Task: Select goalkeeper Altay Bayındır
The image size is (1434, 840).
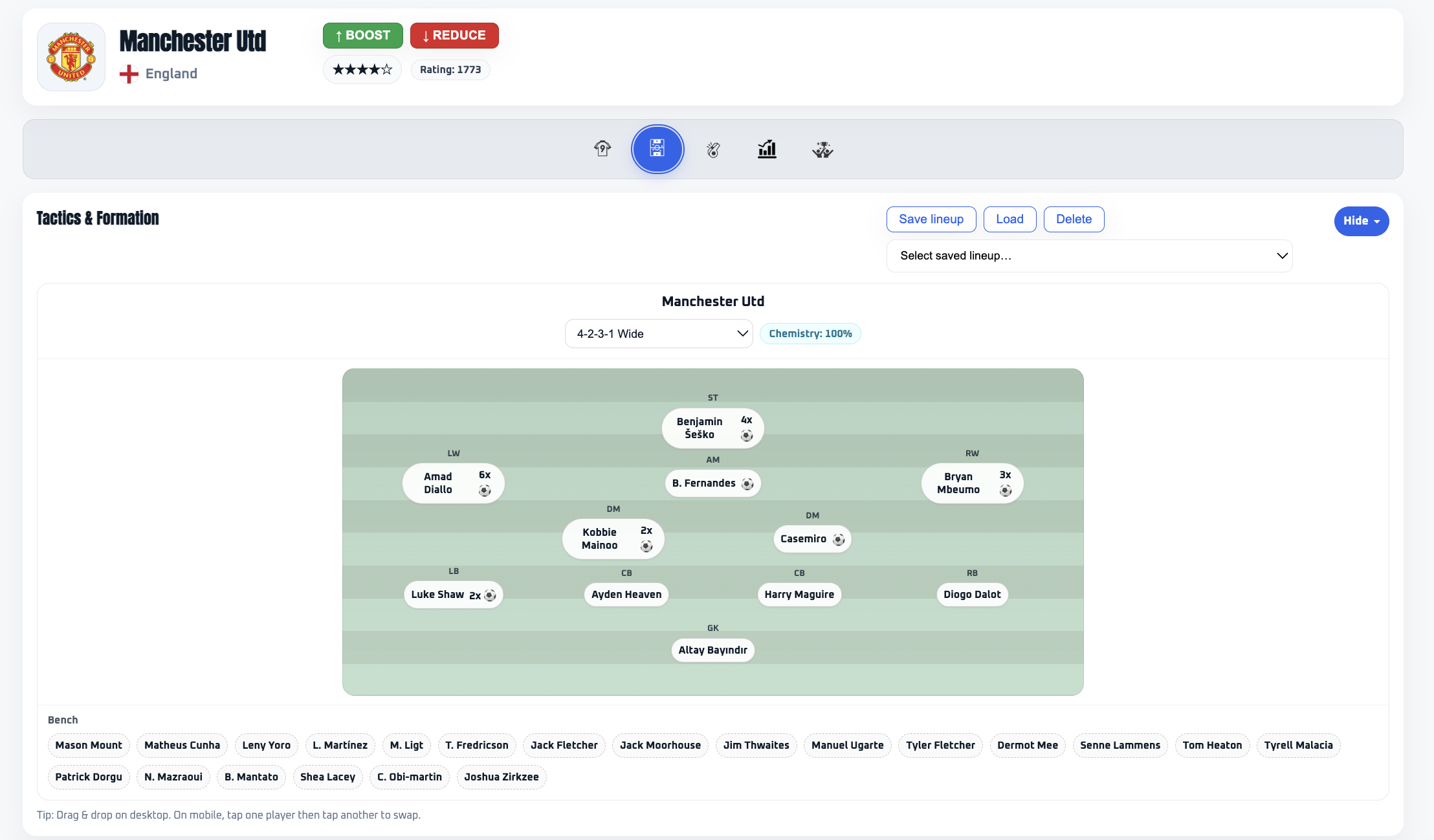Action: click(713, 650)
